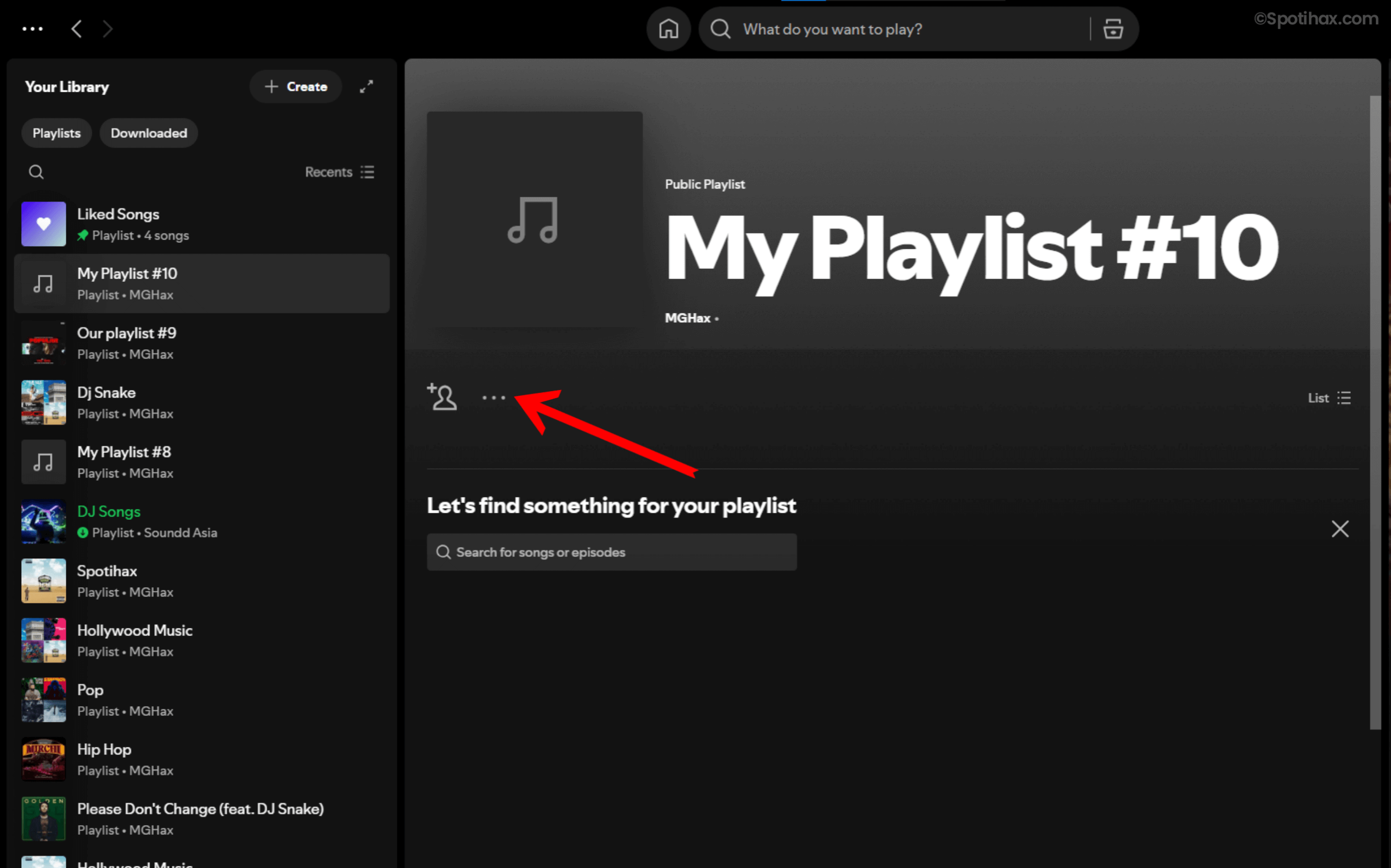The width and height of the screenshot is (1391, 868).
Task: Click the Hip Hop playlist cover thumbnail
Action: [43, 759]
